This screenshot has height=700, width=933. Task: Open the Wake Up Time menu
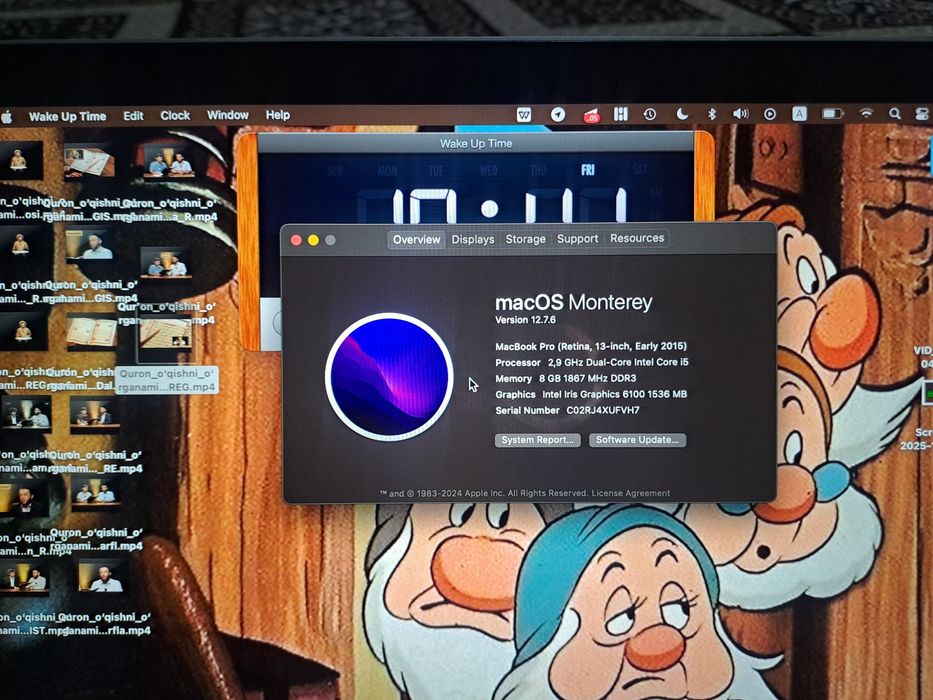coord(67,116)
